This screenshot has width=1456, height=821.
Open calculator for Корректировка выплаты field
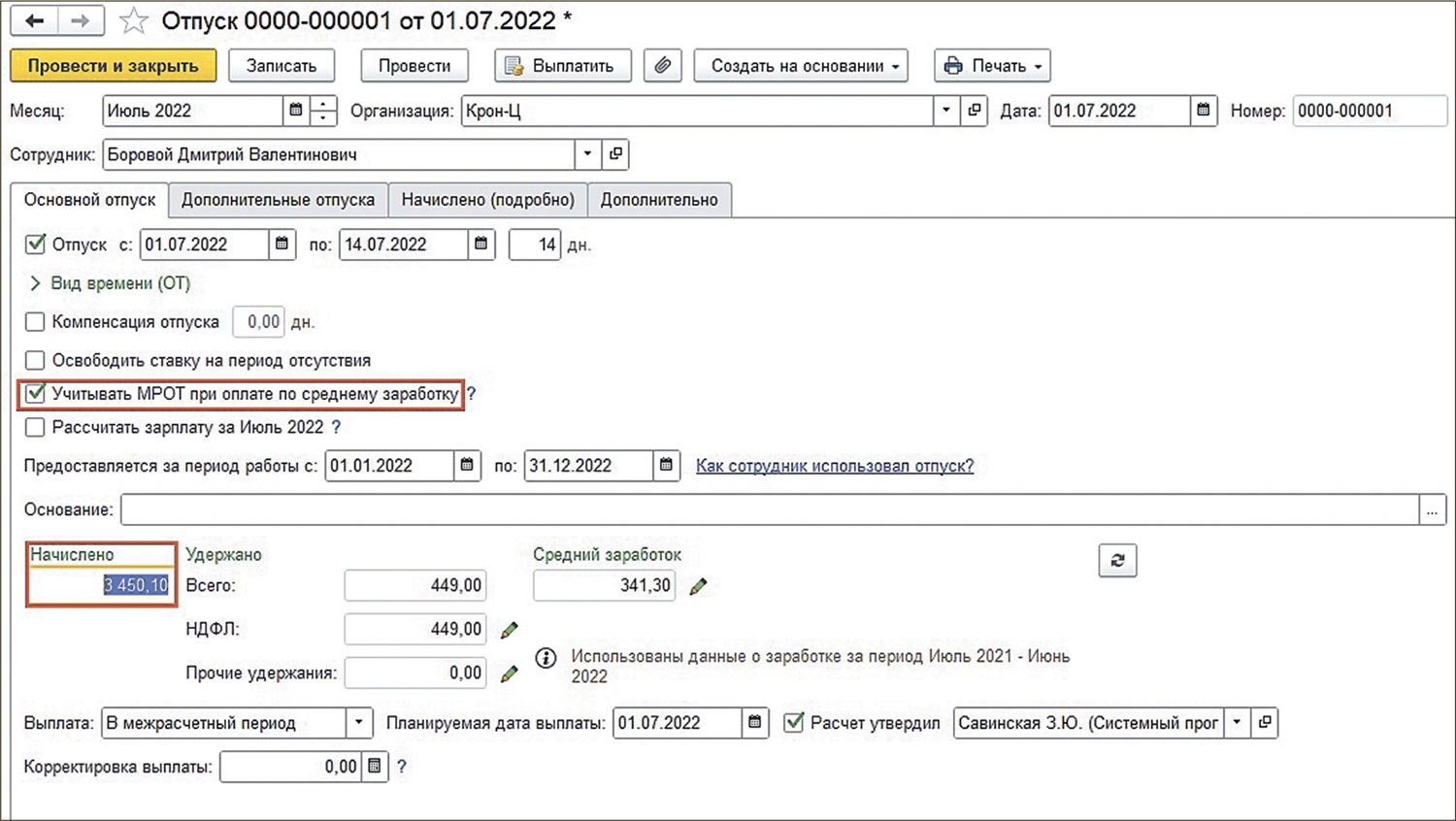(x=375, y=767)
